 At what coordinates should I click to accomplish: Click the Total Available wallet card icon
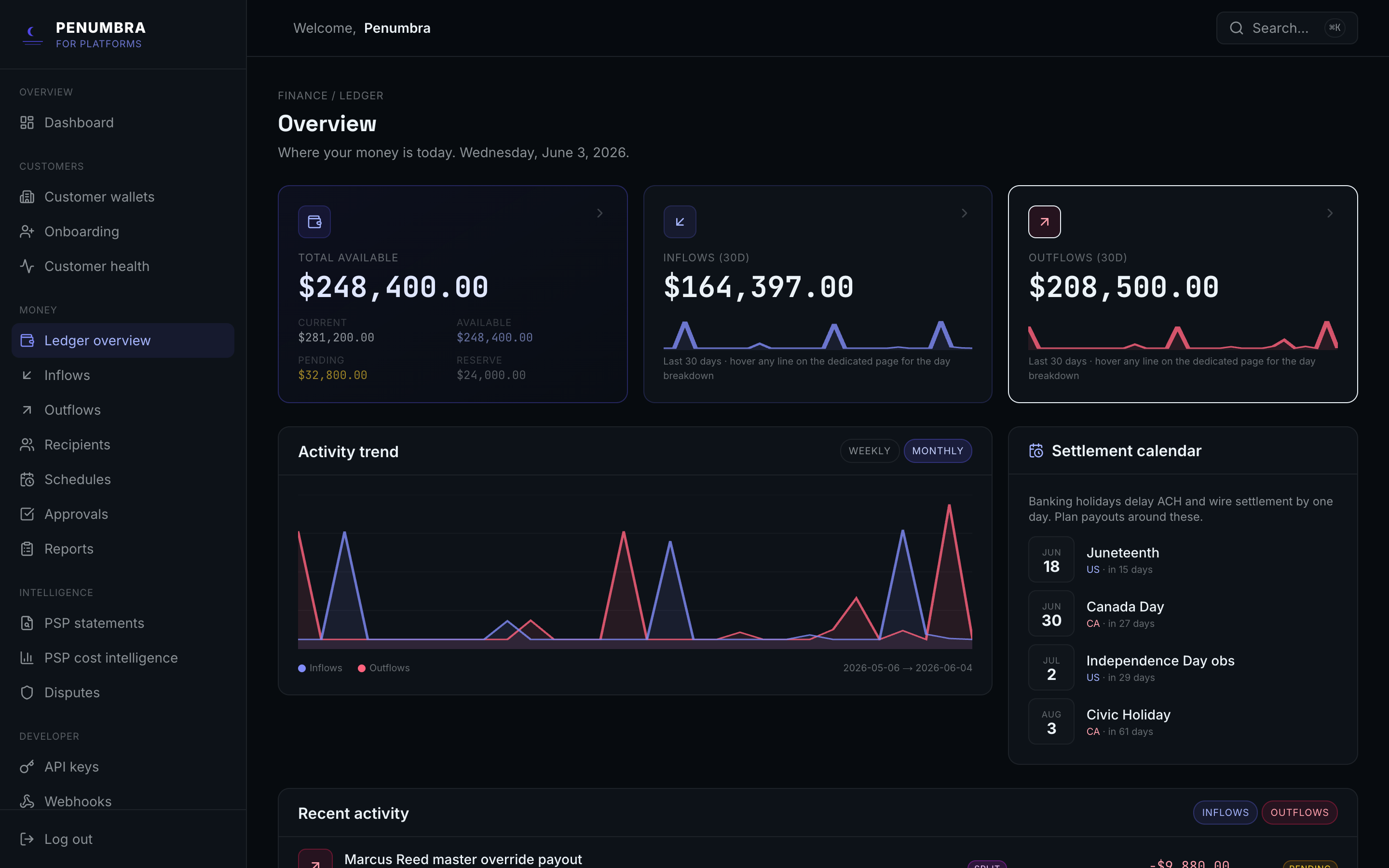pos(314,222)
